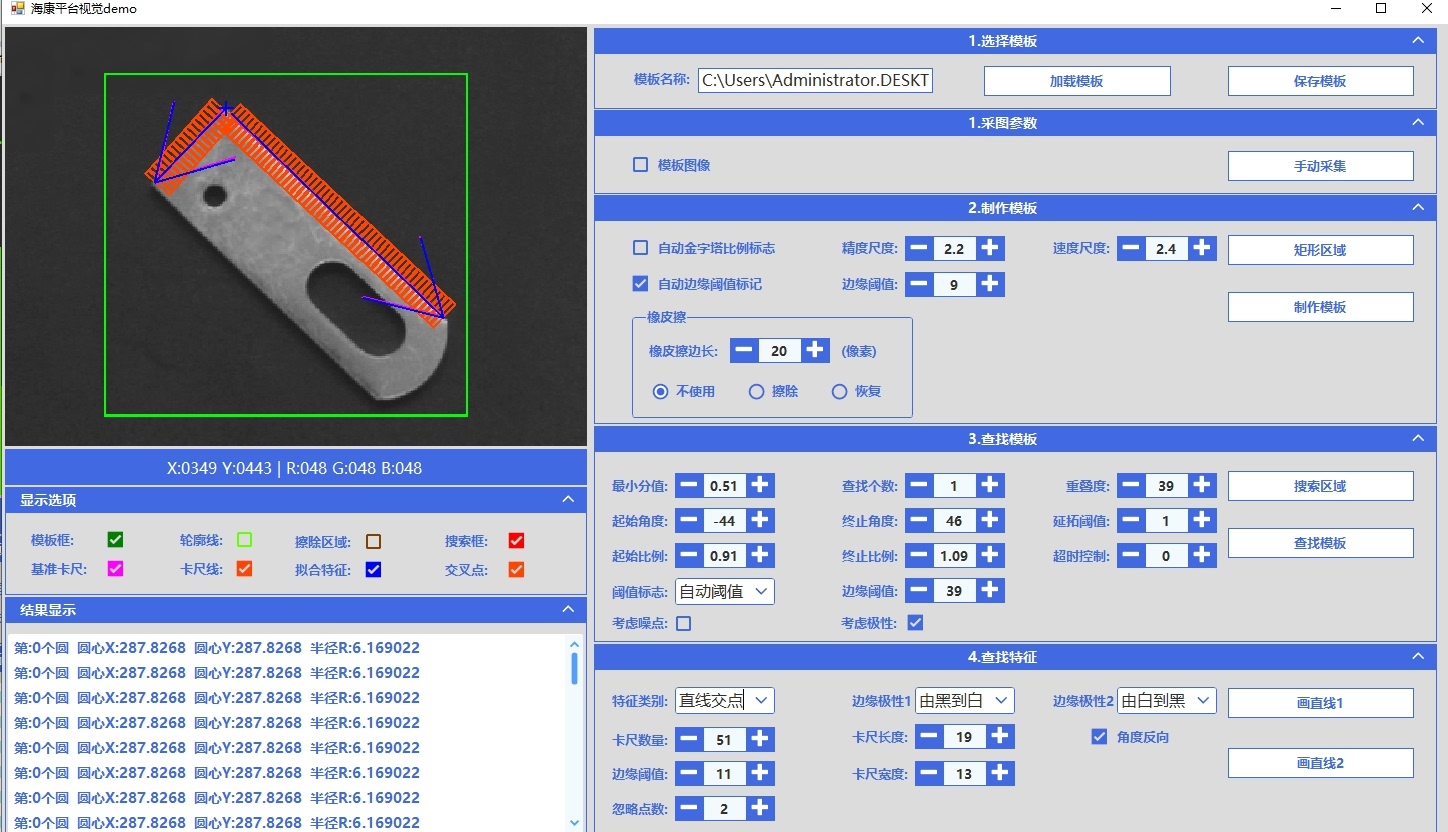The height and width of the screenshot is (832, 1448).
Task: Select the 擦除 eraser radio option
Action: (757, 392)
